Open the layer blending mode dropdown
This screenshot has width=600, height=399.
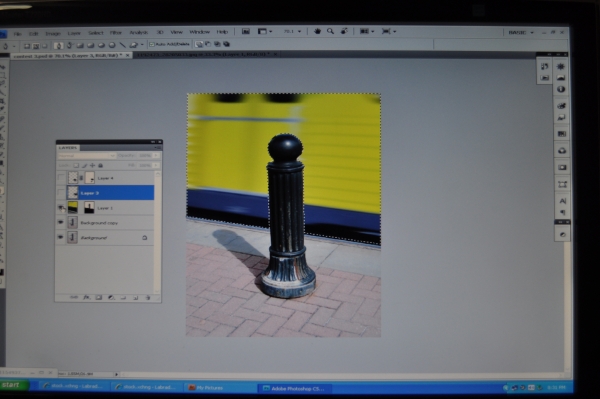(86, 156)
